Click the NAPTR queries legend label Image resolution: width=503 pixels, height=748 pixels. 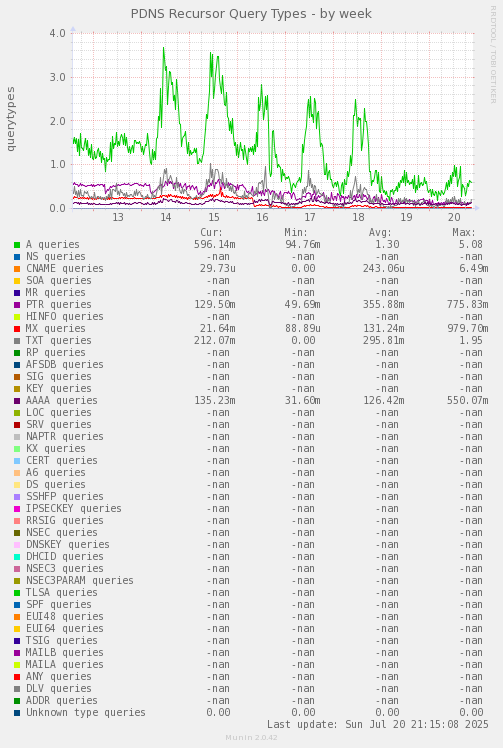coord(64,436)
